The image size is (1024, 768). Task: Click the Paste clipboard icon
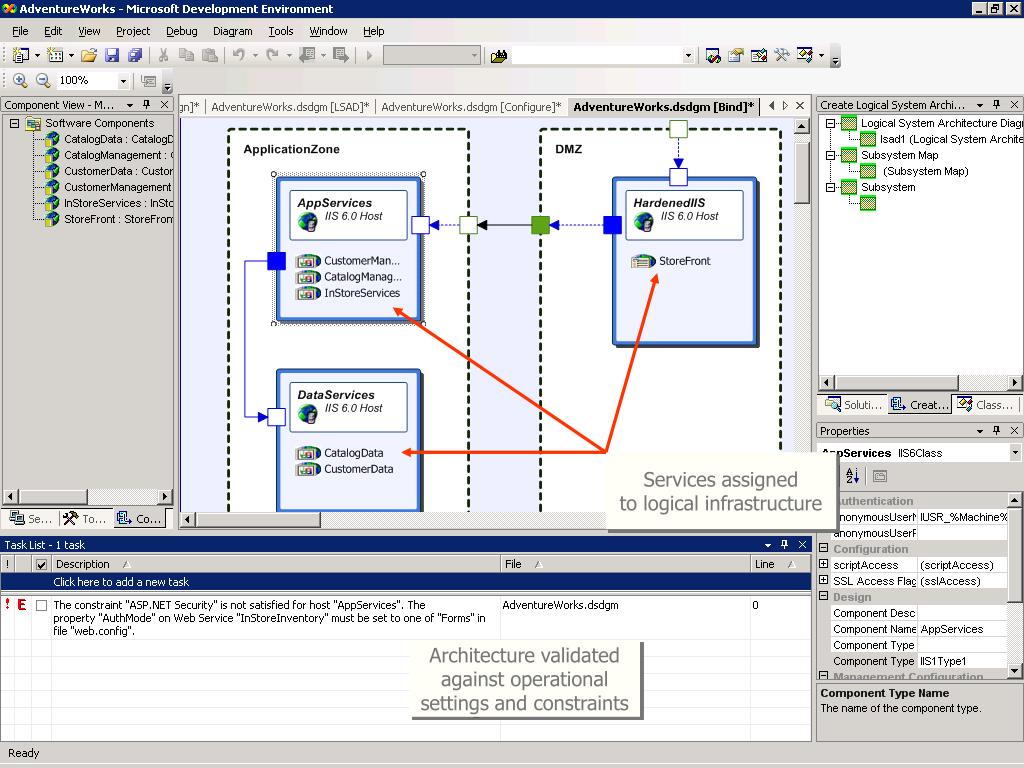[x=209, y=56]
